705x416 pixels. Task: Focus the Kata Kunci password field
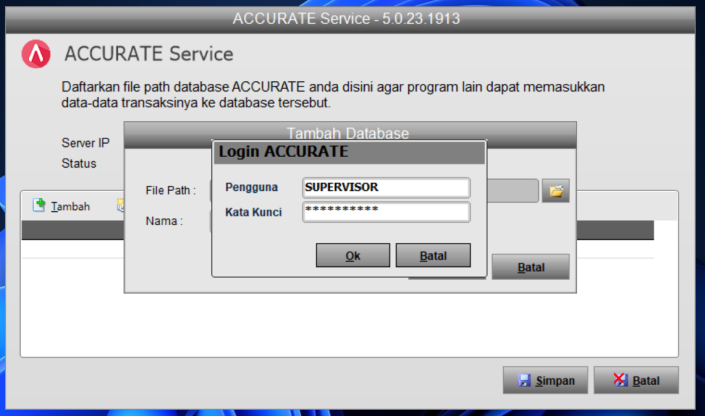pyautogui.click(x=386, y=212)
